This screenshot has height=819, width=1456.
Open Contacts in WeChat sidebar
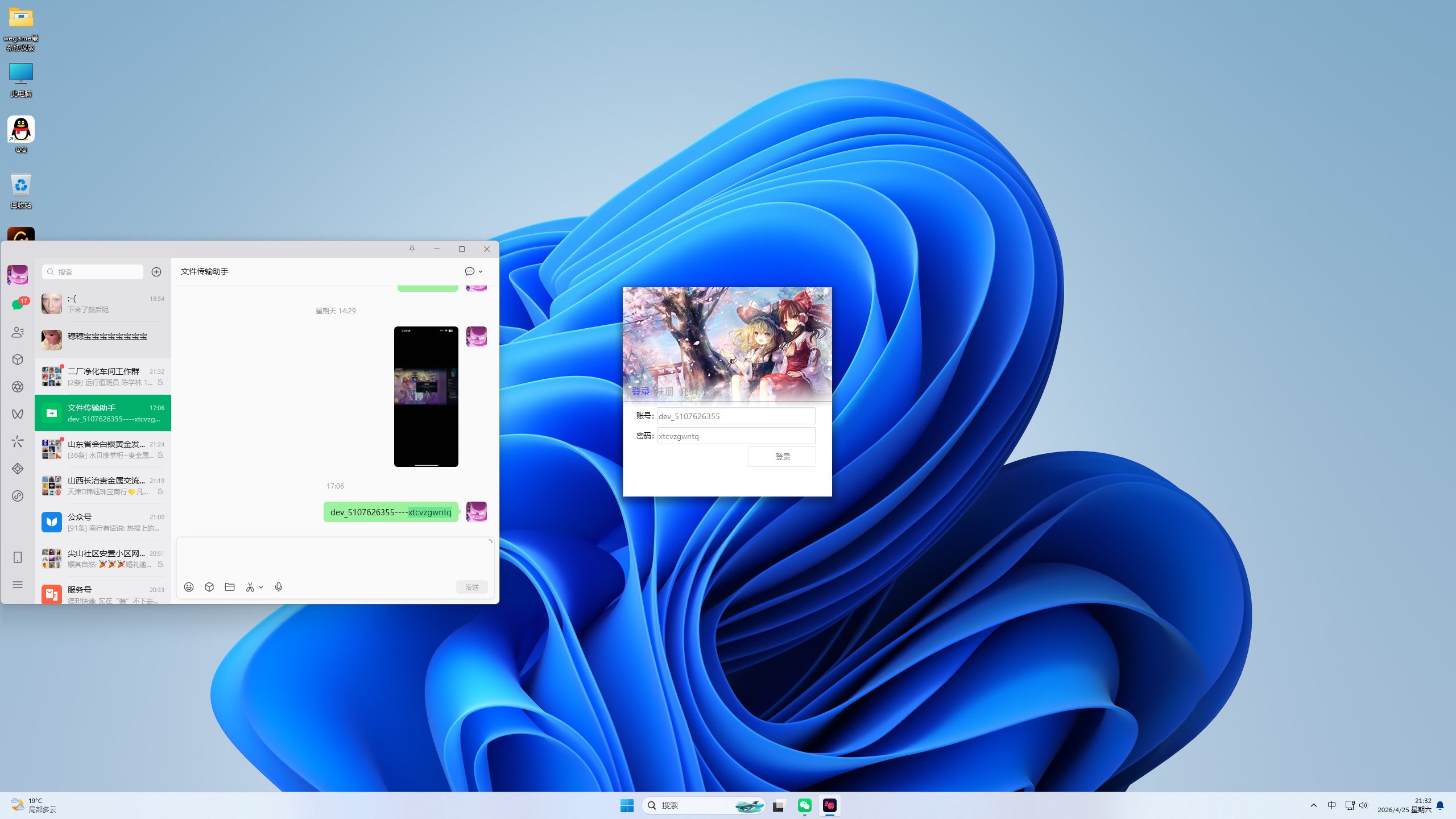click(x=18, y=332)
